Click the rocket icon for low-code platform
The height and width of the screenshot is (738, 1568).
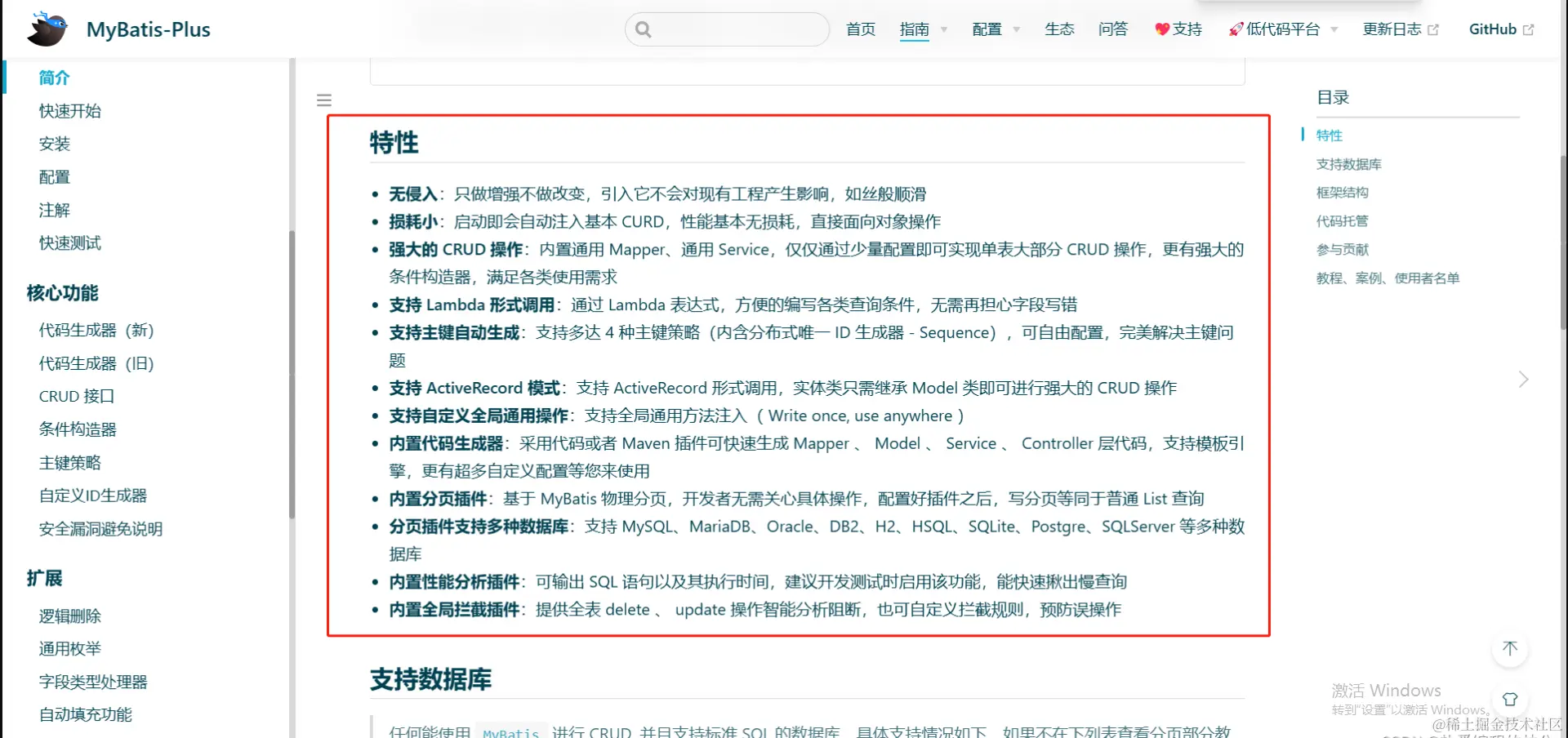pos(1236,29)
